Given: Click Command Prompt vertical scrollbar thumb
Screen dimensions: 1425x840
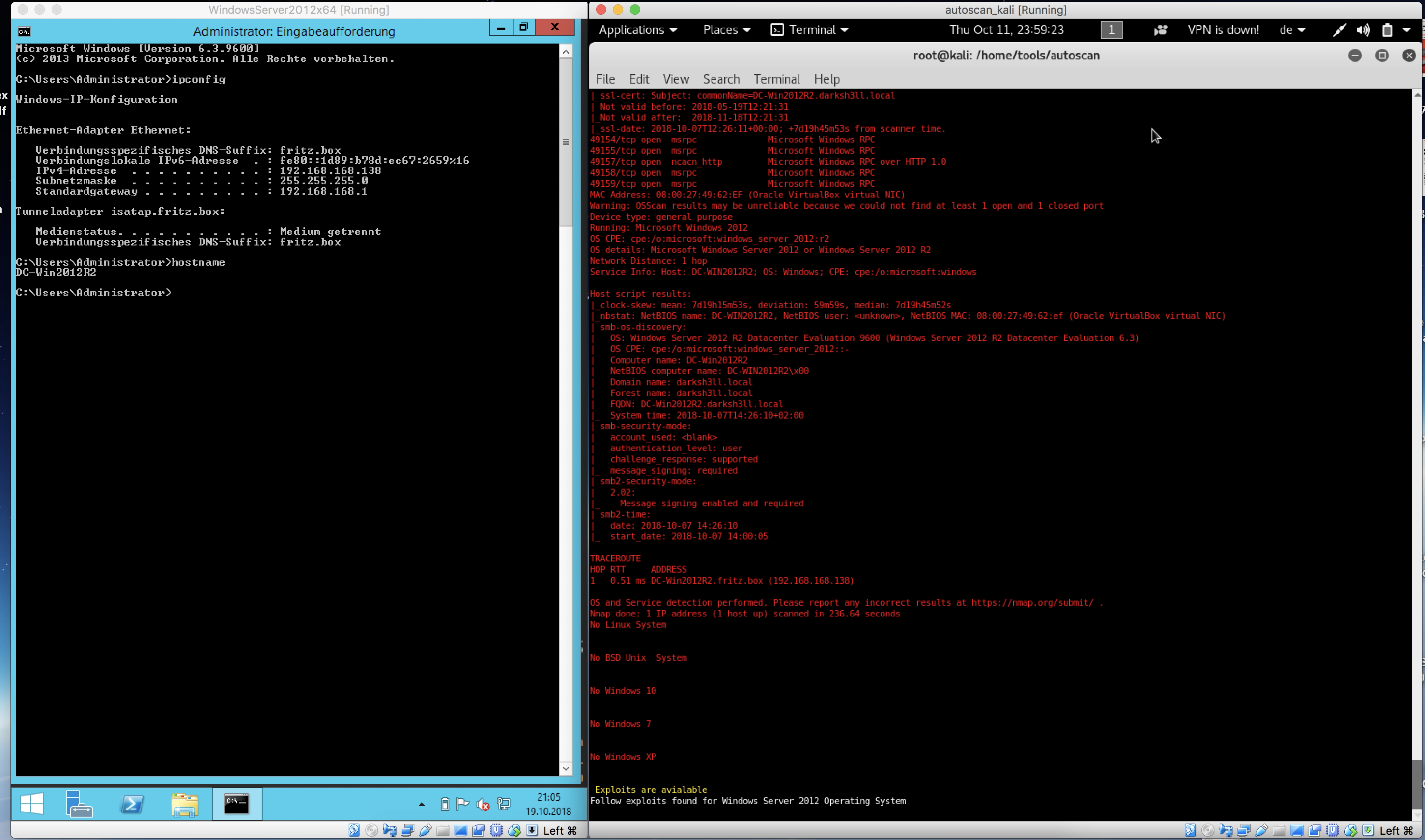Looking at the screenshot, I should [566, 142].
